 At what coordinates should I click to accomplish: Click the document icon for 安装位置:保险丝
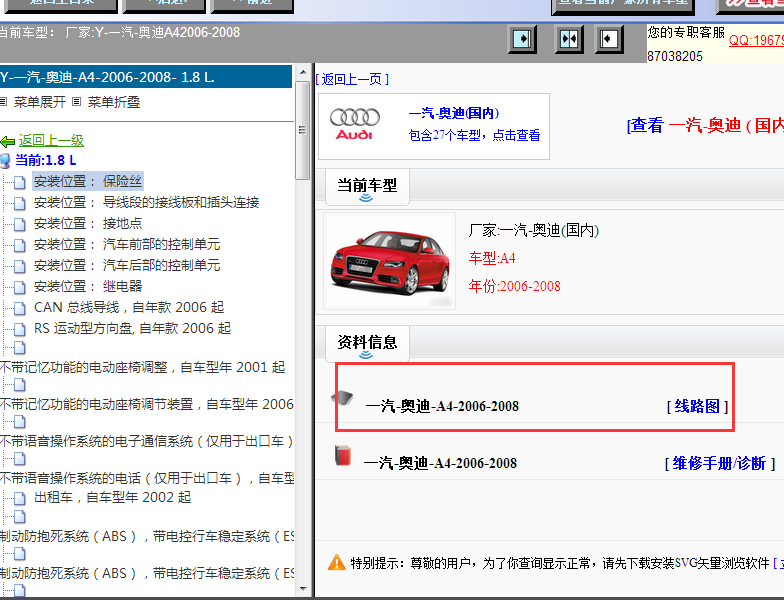click(x=20, y=182)
